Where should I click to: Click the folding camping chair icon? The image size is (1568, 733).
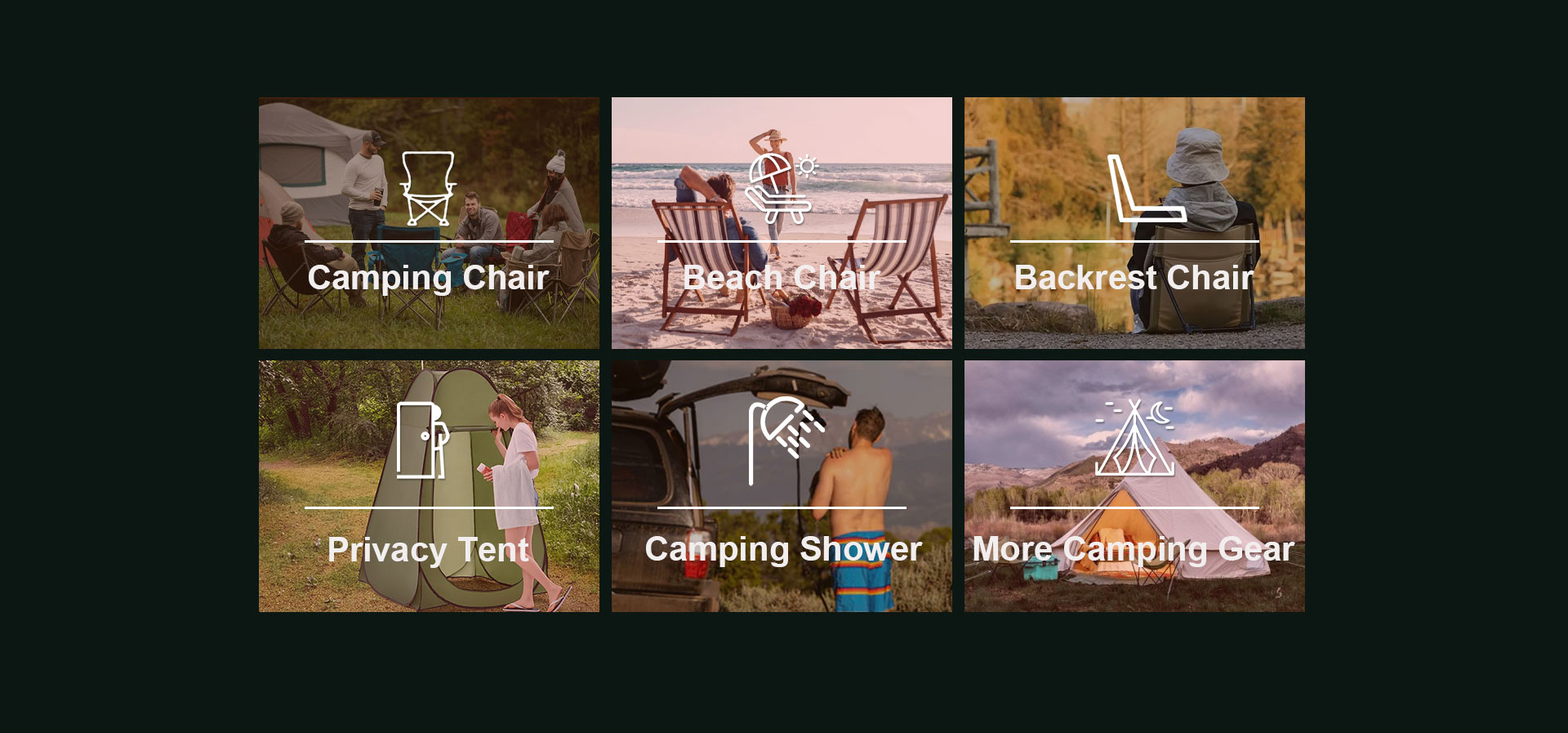click(428, 189)
